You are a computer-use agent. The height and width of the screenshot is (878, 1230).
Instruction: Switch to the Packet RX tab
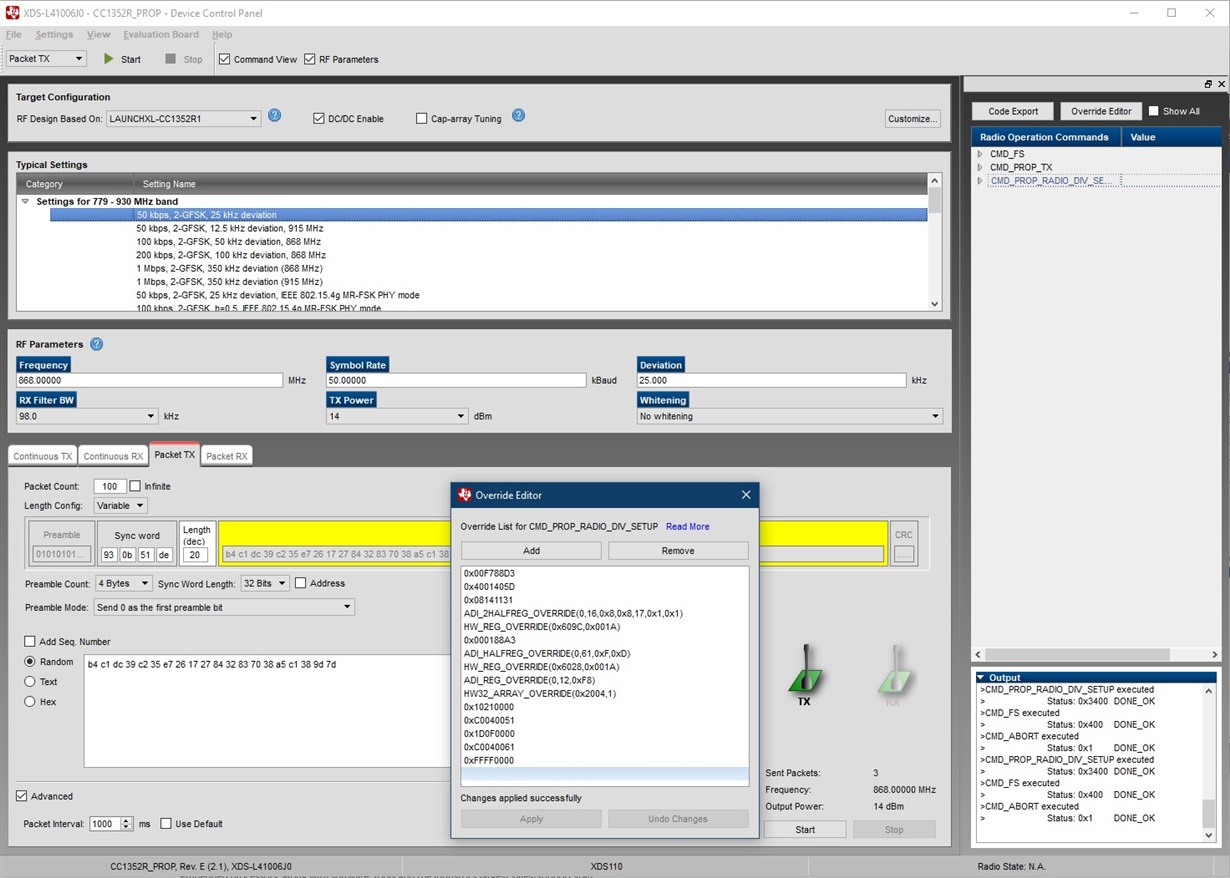pyautogui.click(x=227, y=456)
